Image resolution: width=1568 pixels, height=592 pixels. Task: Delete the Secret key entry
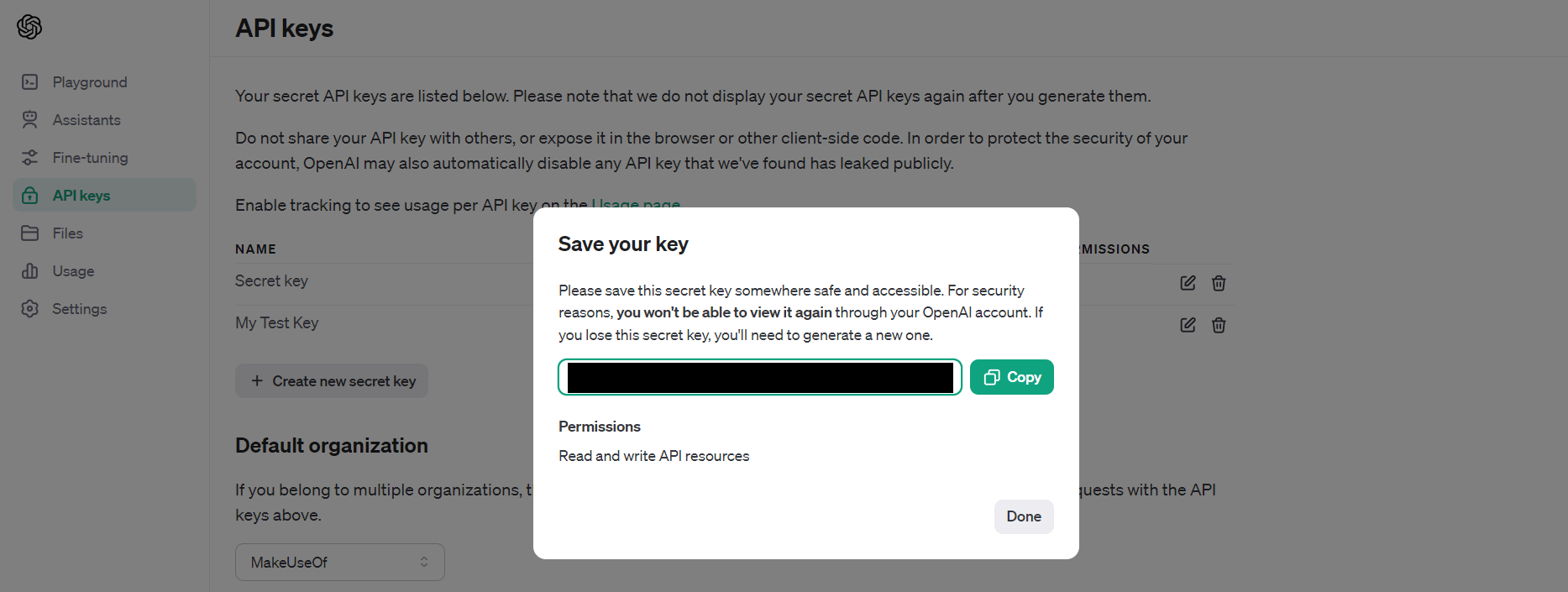pyautogui.click(x=1219, y=283)
